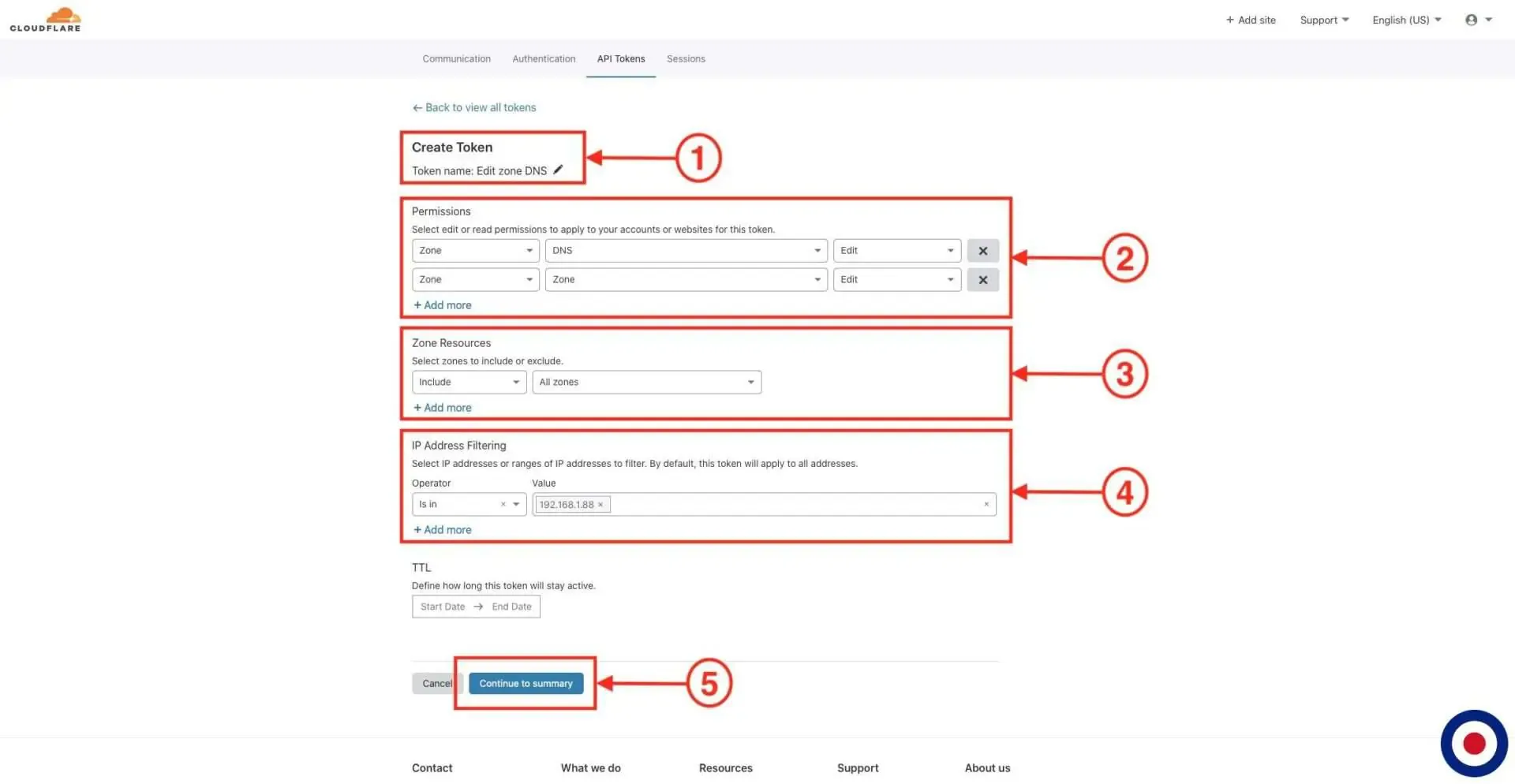The image size is (1515, 784).
Task: Remove the Zone permission row
Action: 982,280
